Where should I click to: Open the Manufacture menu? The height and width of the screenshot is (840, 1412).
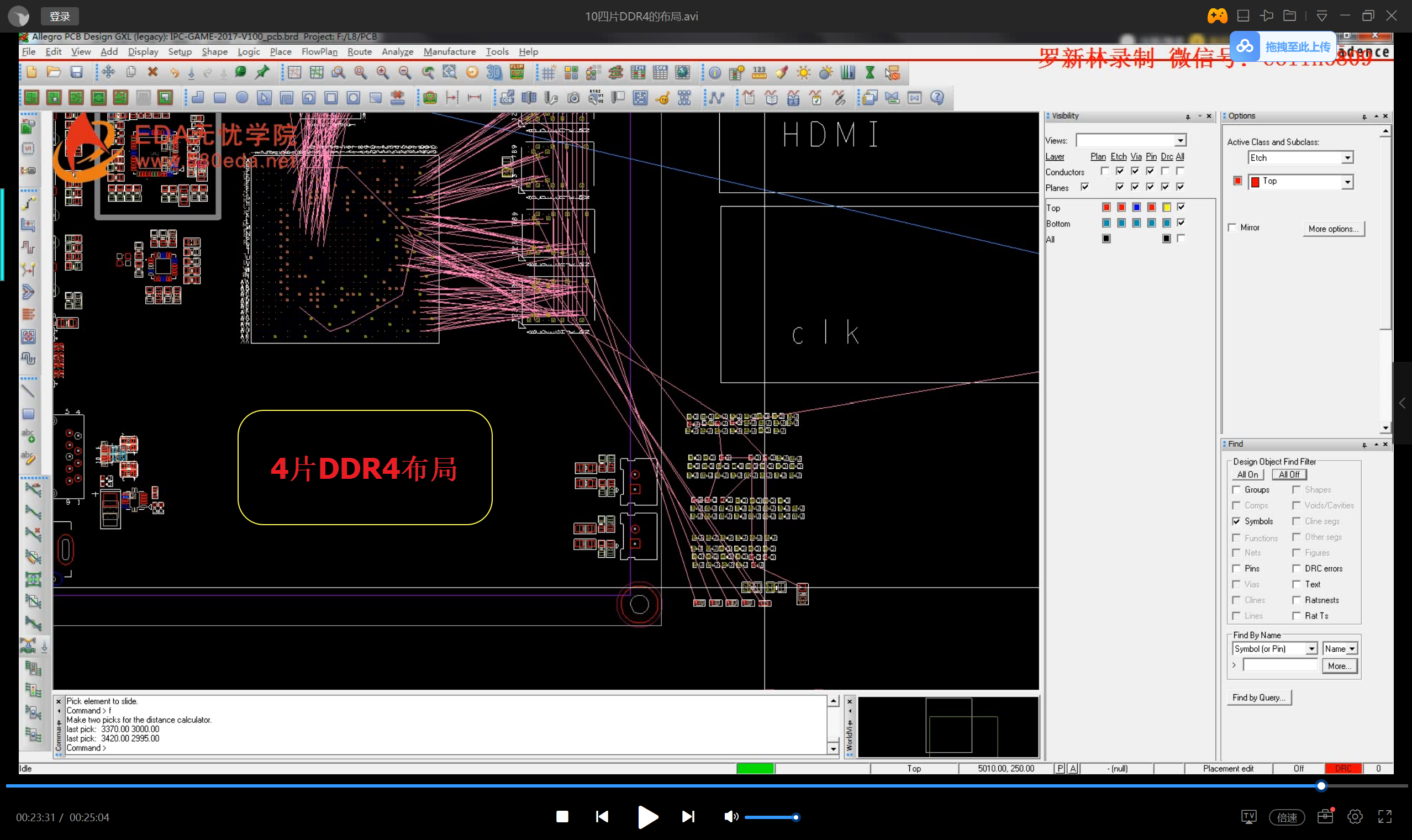pos(450,51)
